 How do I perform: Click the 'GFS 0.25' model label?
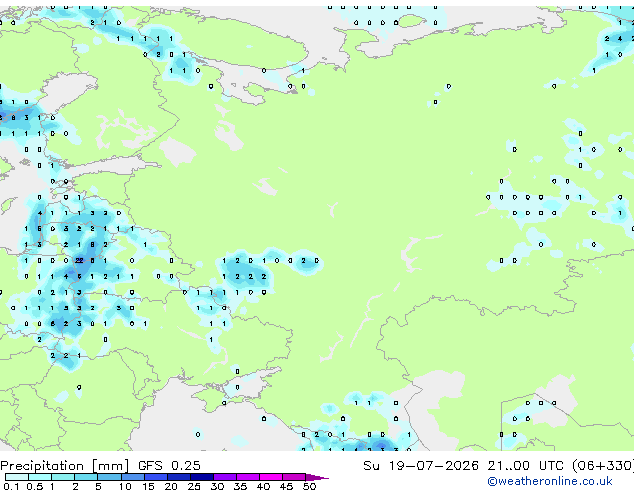coord(169,466)
